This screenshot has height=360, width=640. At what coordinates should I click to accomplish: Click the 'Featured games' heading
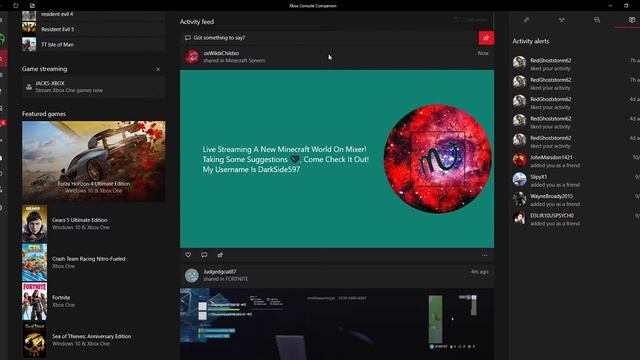[x=44, y=114]
